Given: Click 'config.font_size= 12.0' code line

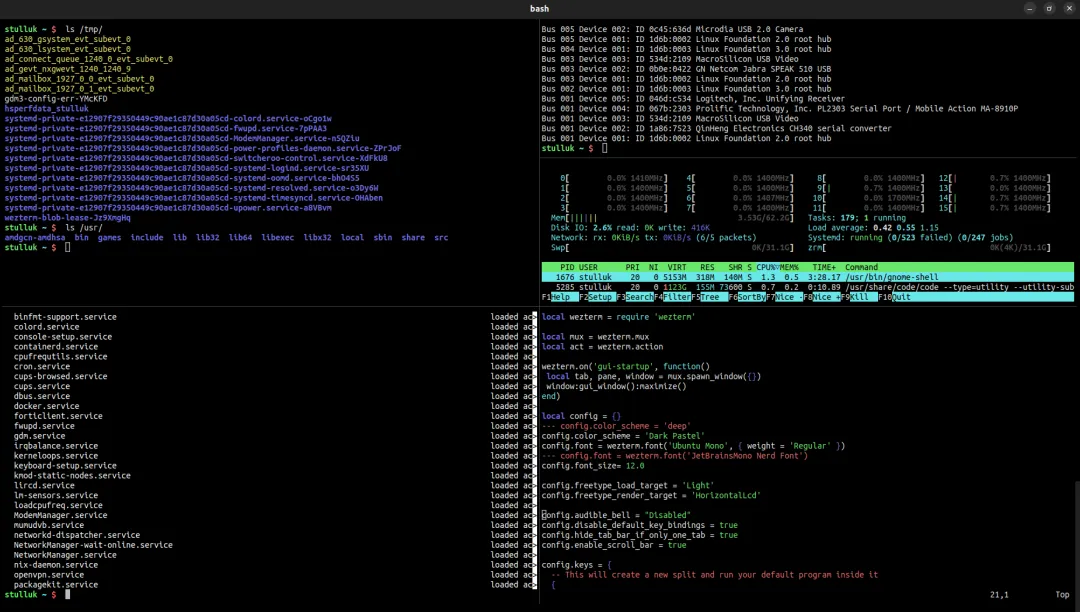Looking at the screenshot, I should 593,465.
